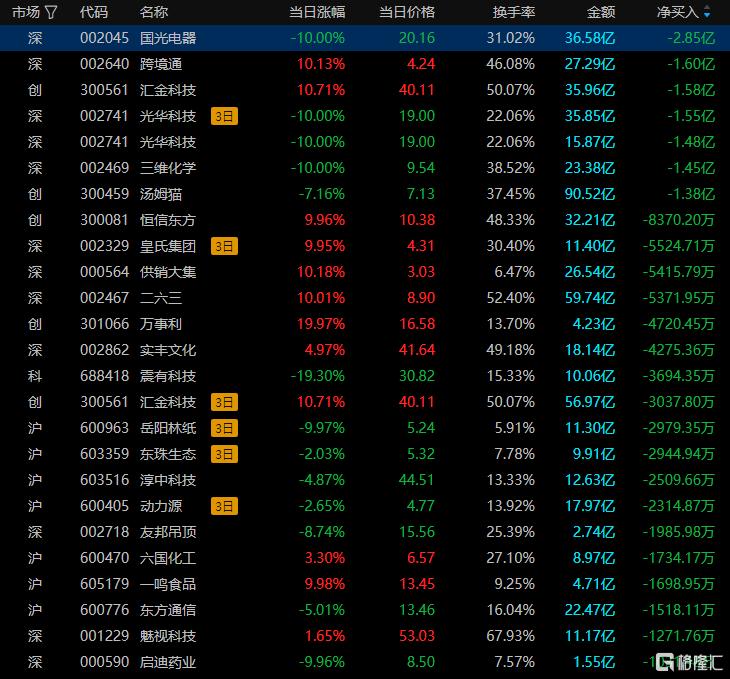This screenshot has width=730, height=679.
Task: Sort by 金额 column header
Action: pyautogui.click(x=601, y=12)
